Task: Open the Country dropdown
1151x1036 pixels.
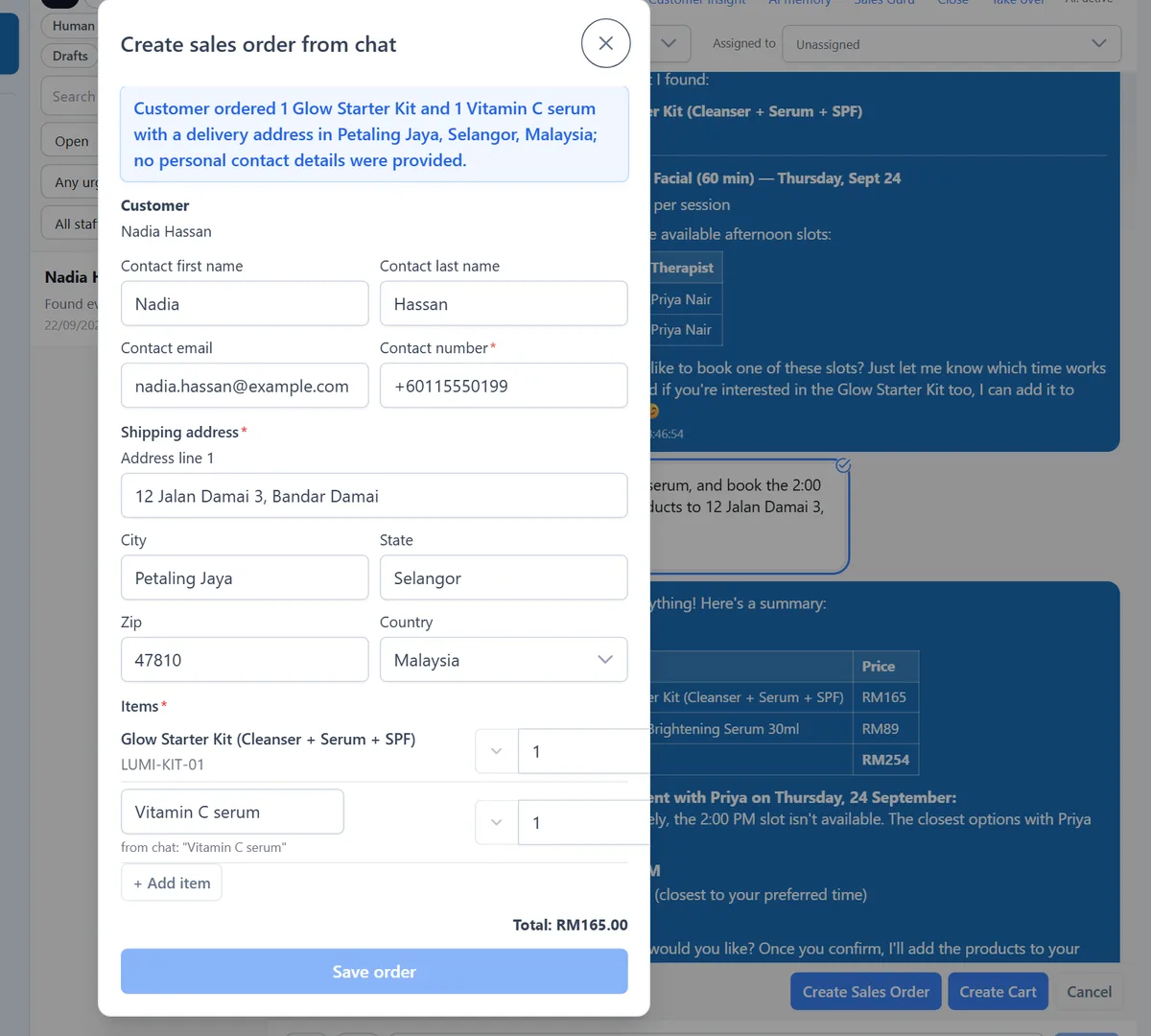Action: pos(504,660)
